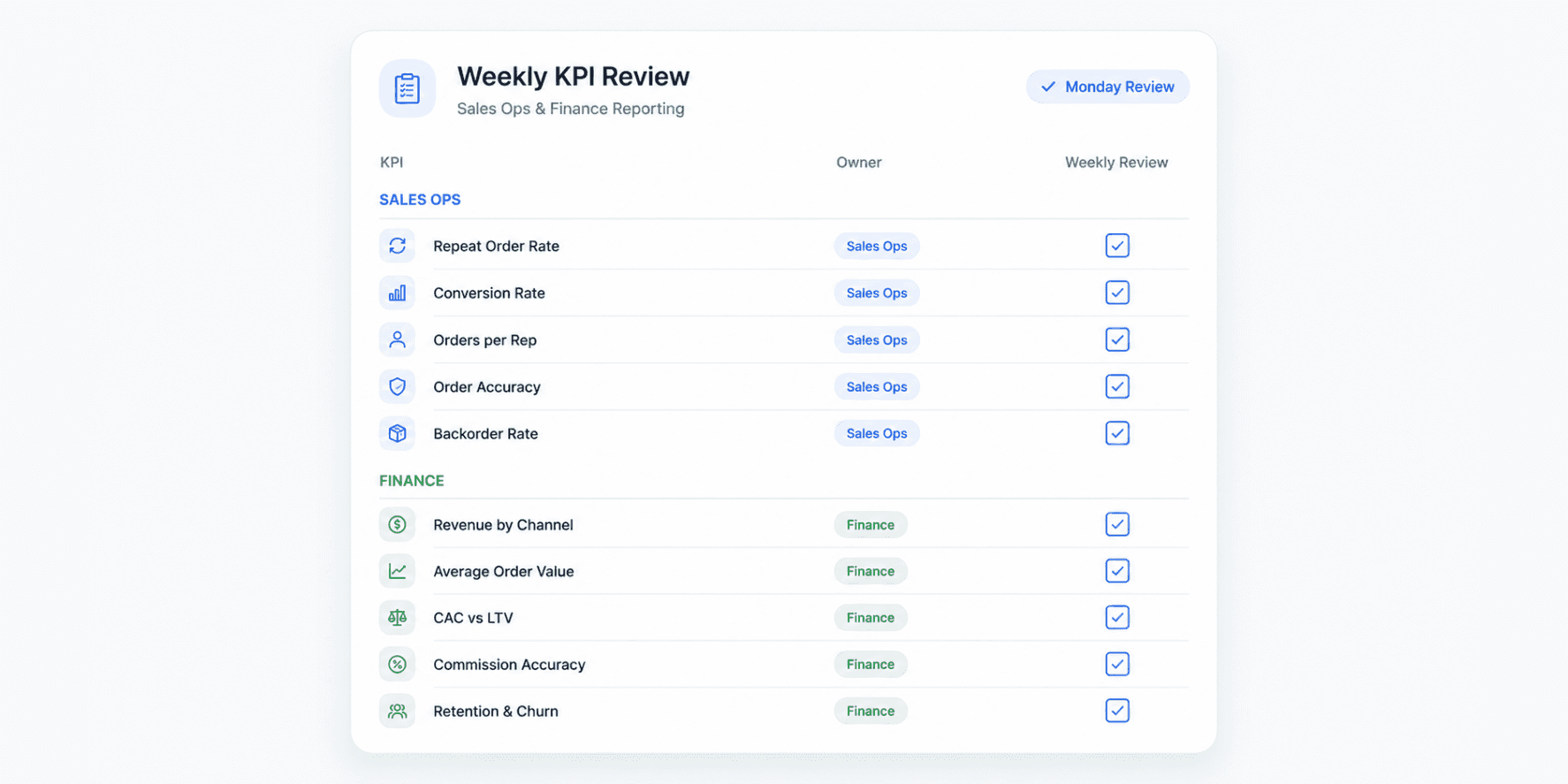Screen dimensions: 1568x784
Task: Click the Weekly KPI Review title
Action: pos(573,77)
